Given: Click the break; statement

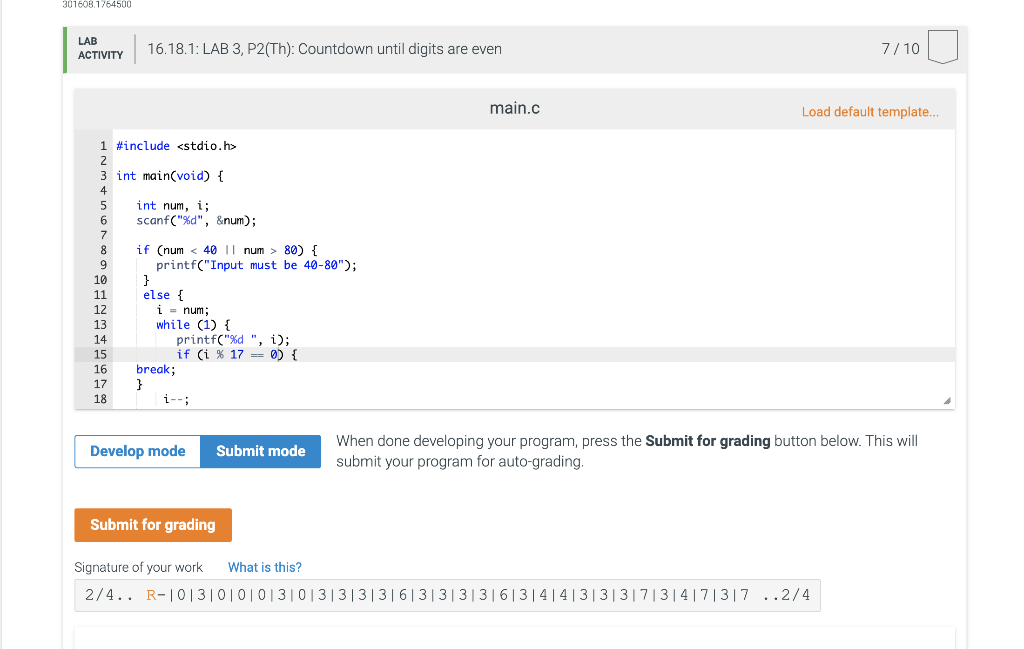Looking at the screenshot, I should 156,370.
